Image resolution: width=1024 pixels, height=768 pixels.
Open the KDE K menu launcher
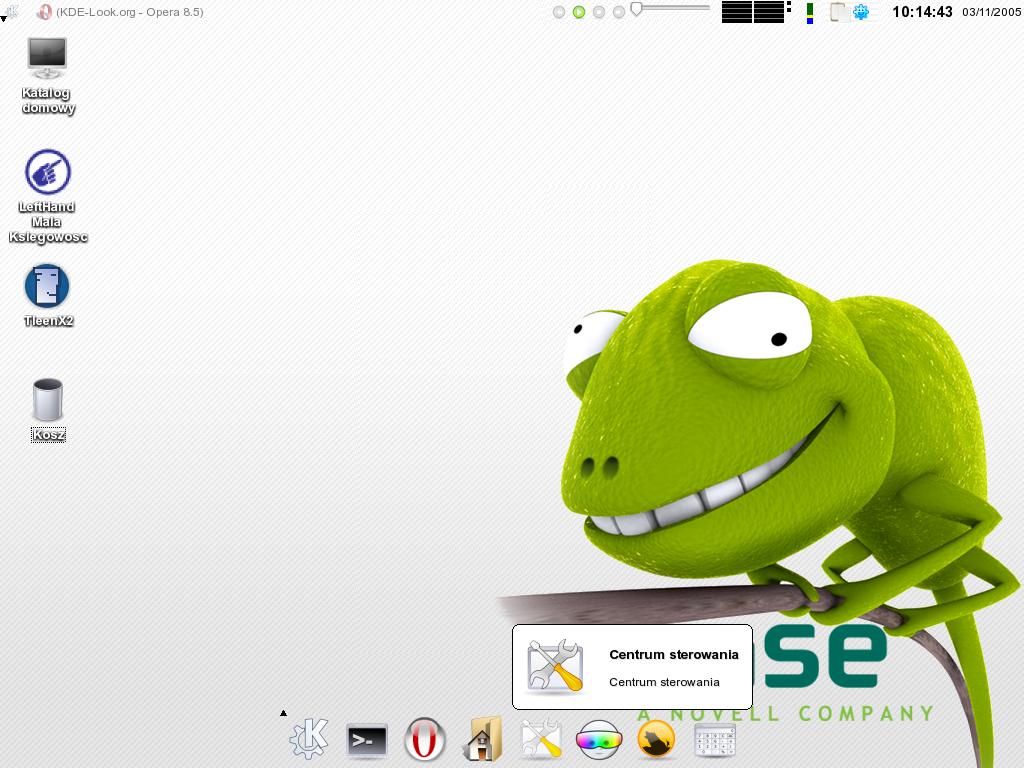308,739
